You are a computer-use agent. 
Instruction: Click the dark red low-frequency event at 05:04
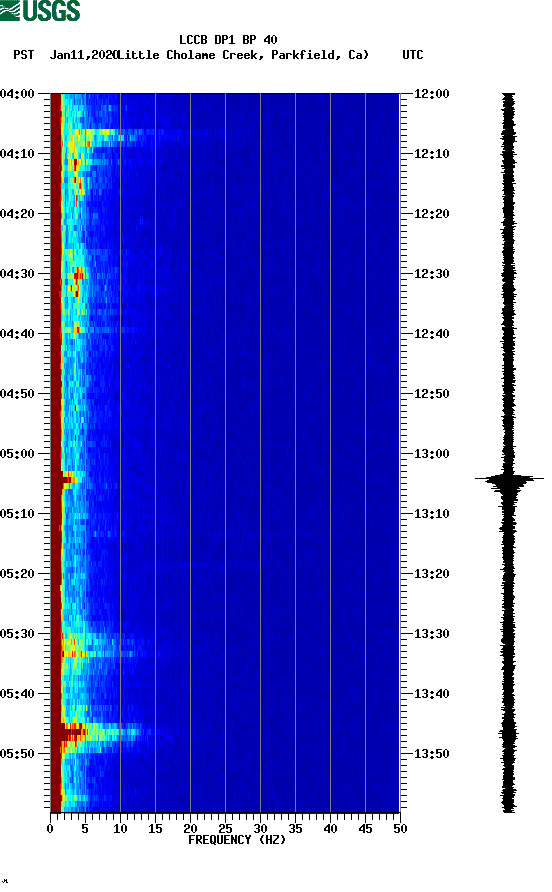coord(64,480)
